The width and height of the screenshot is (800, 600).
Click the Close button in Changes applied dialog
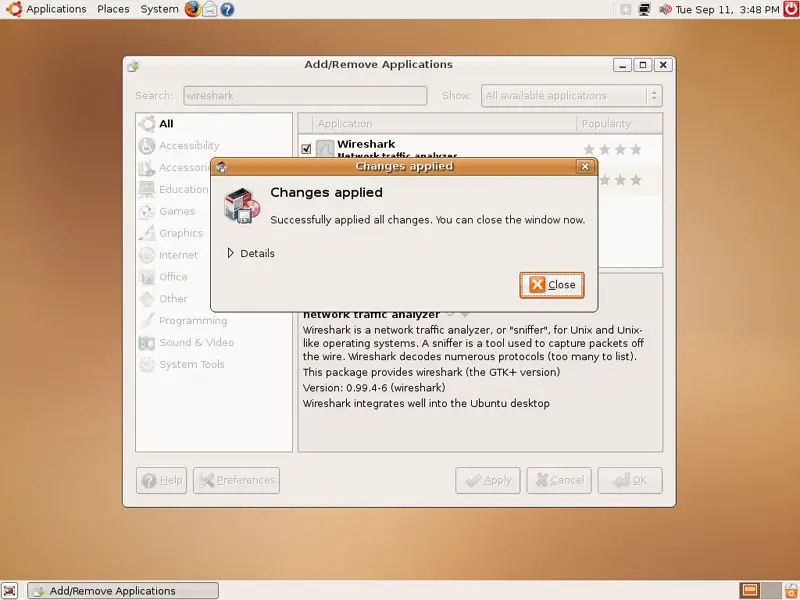[552, 285]
